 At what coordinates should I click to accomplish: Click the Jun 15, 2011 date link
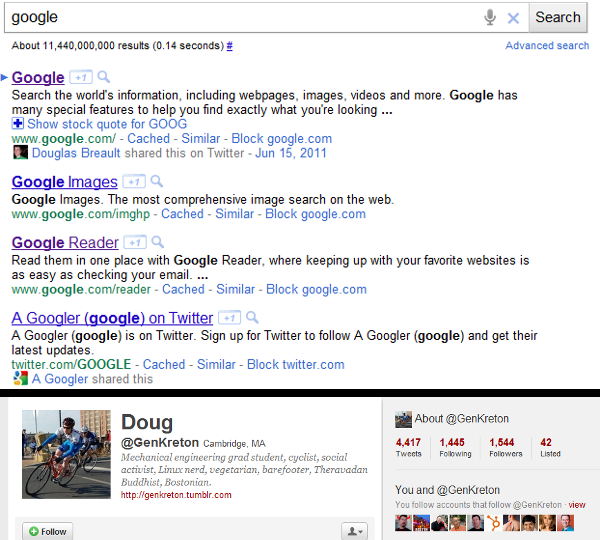(x=290, y=153)
